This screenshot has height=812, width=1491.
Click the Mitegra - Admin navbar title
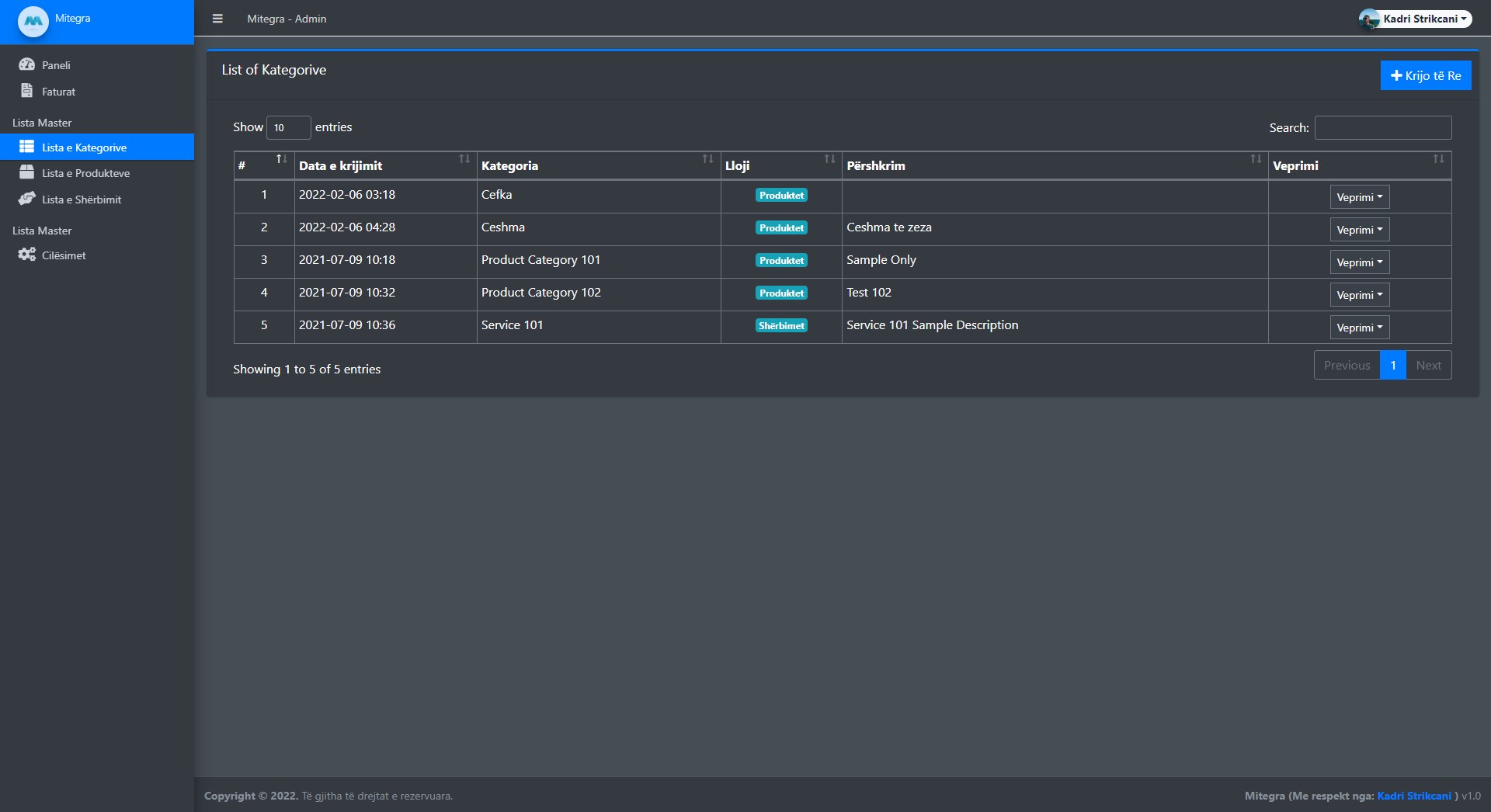click(287, 19)
